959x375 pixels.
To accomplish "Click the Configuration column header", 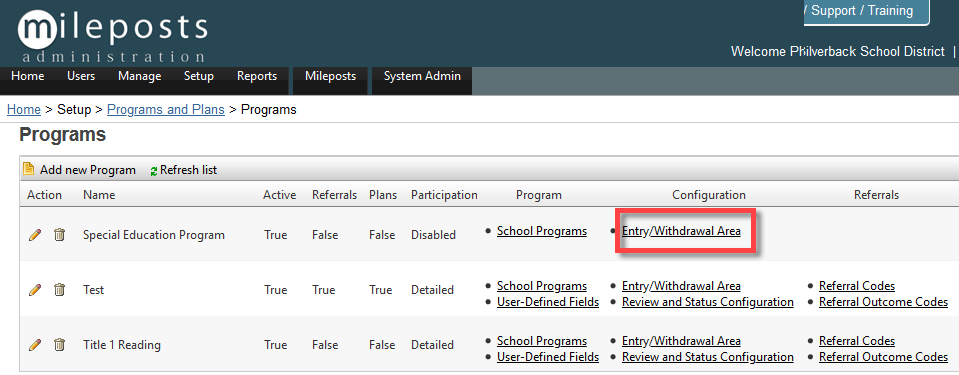I will 709,195.
